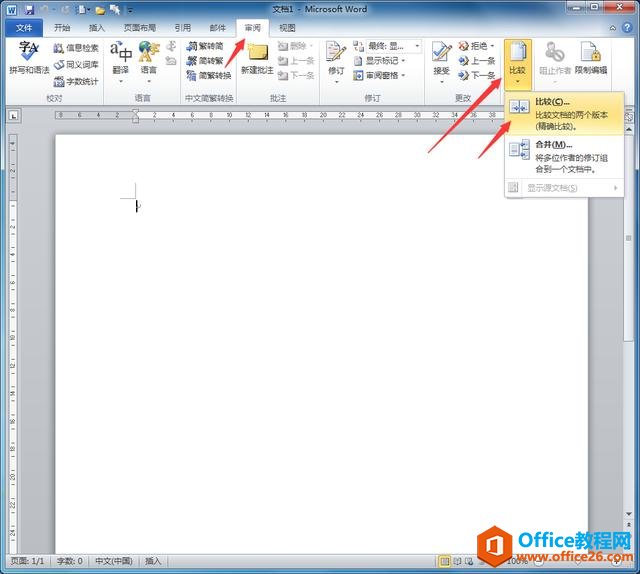The width and height of the screenshot is (640, 574).
Task: Minimize the ribbon with caret icon
Action: click(x=613, y=28)
